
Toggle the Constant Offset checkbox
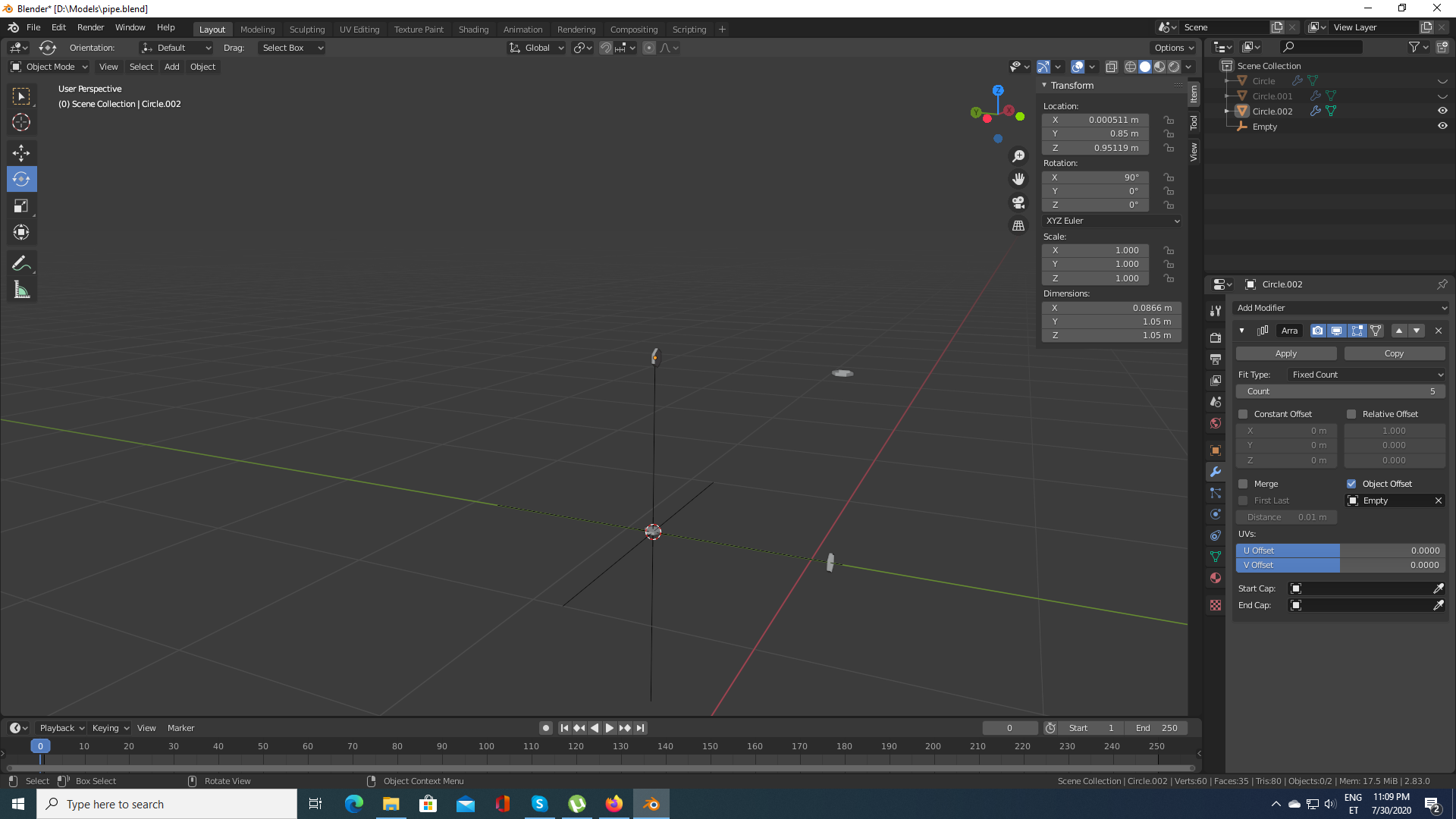(x=1244, y=414)
